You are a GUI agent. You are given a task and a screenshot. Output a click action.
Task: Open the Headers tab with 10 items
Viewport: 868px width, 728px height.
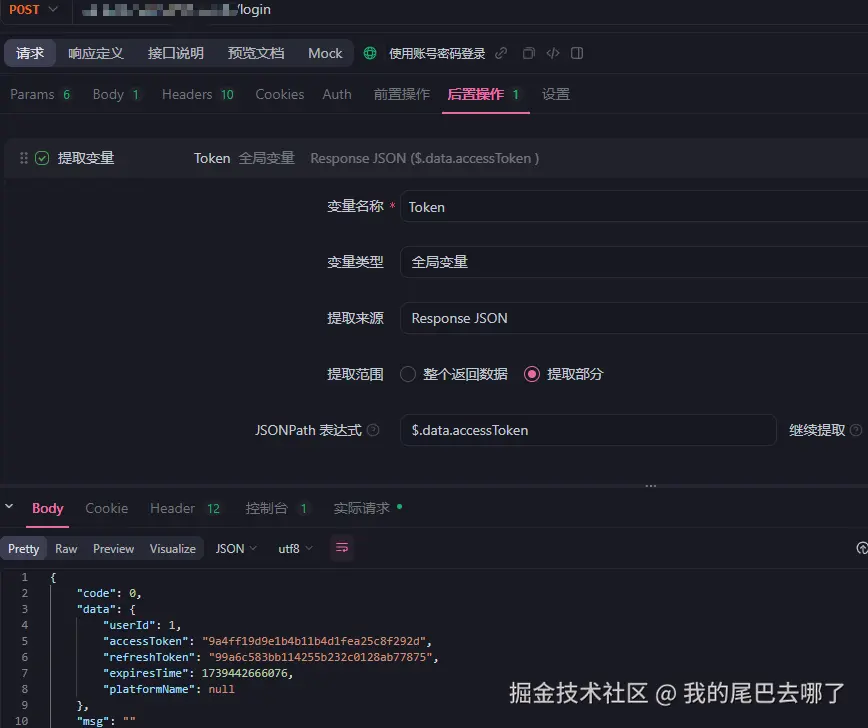198,94
